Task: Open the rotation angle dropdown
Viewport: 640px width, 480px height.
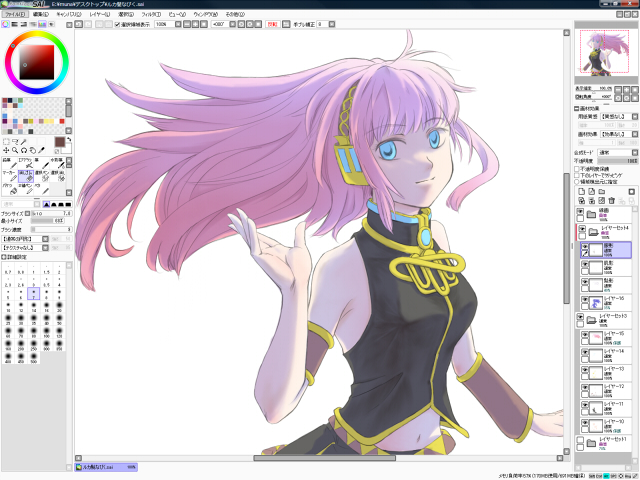Action: coord(232,24)
